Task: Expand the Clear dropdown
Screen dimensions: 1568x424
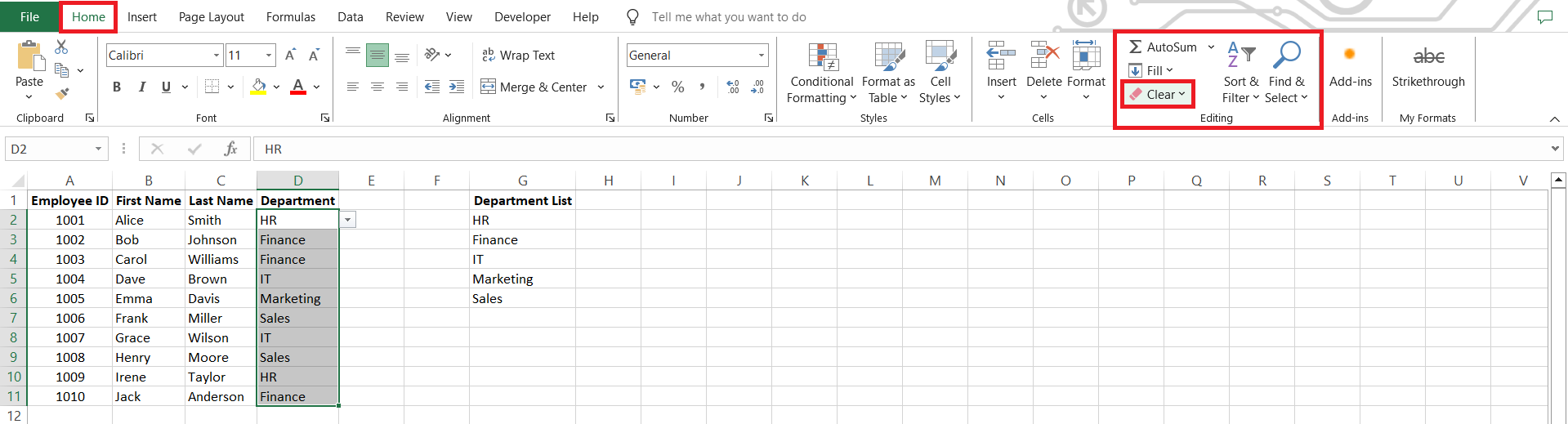Action: (1182, 94)
